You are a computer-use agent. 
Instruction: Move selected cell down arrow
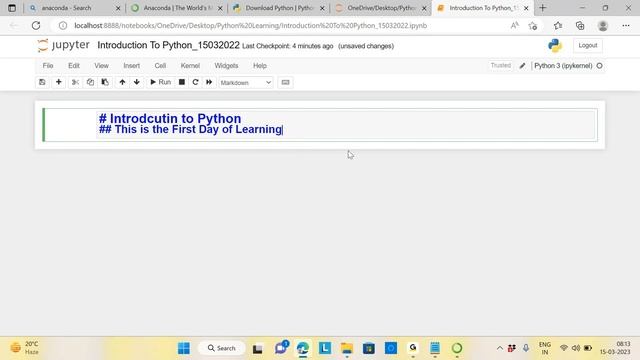tap(137, 82)
